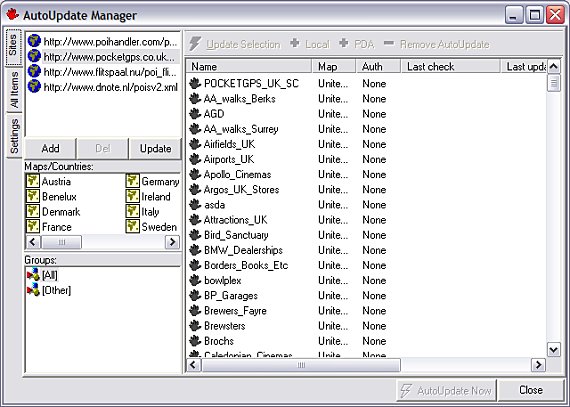Click the dnote.nl poisv2.xml globe icon

tap(34, 86)
